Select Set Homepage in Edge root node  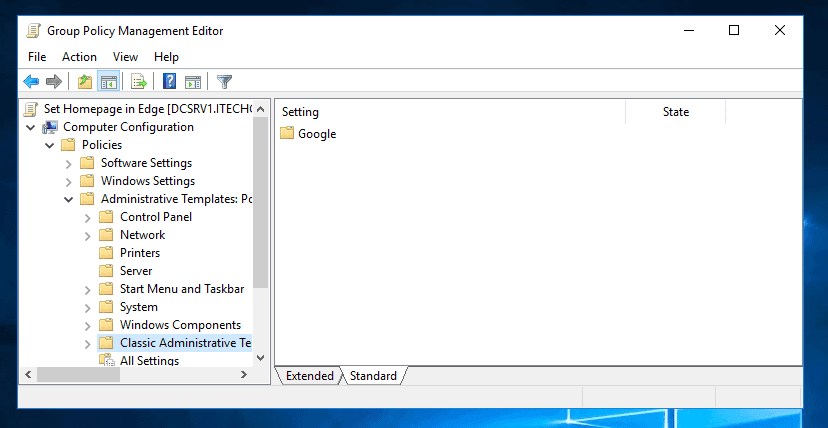(x=148, y=109)
